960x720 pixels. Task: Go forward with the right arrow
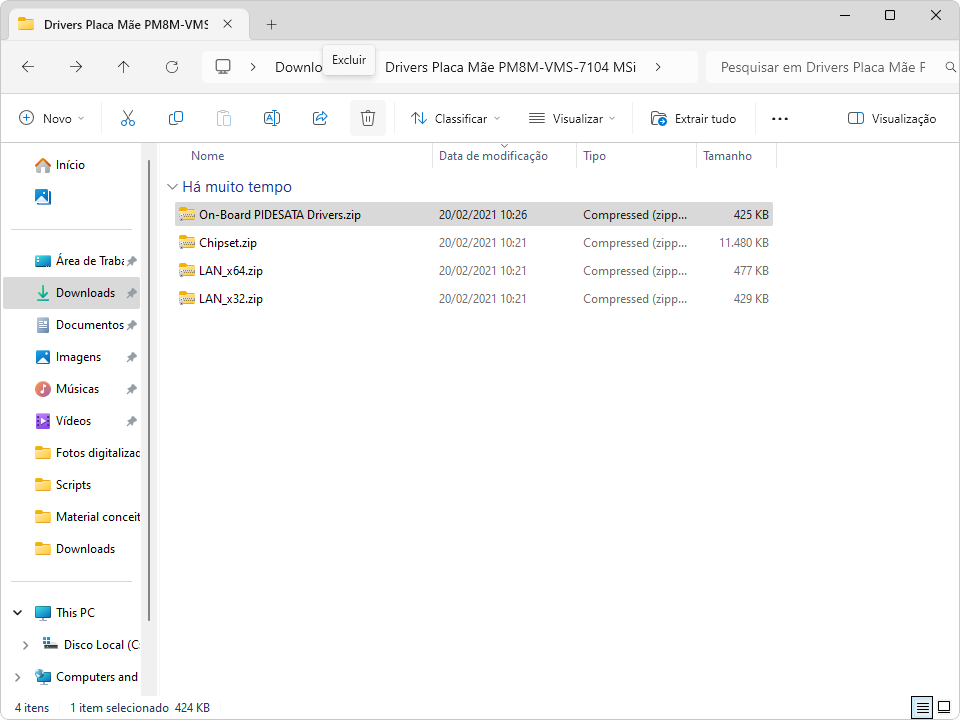(76, 67)
